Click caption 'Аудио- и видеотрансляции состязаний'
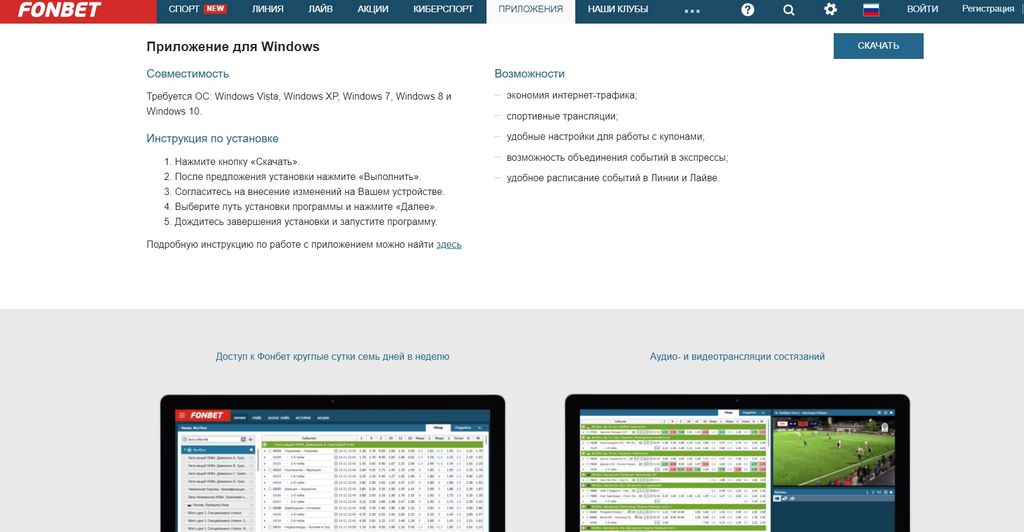 click(737, 356)
